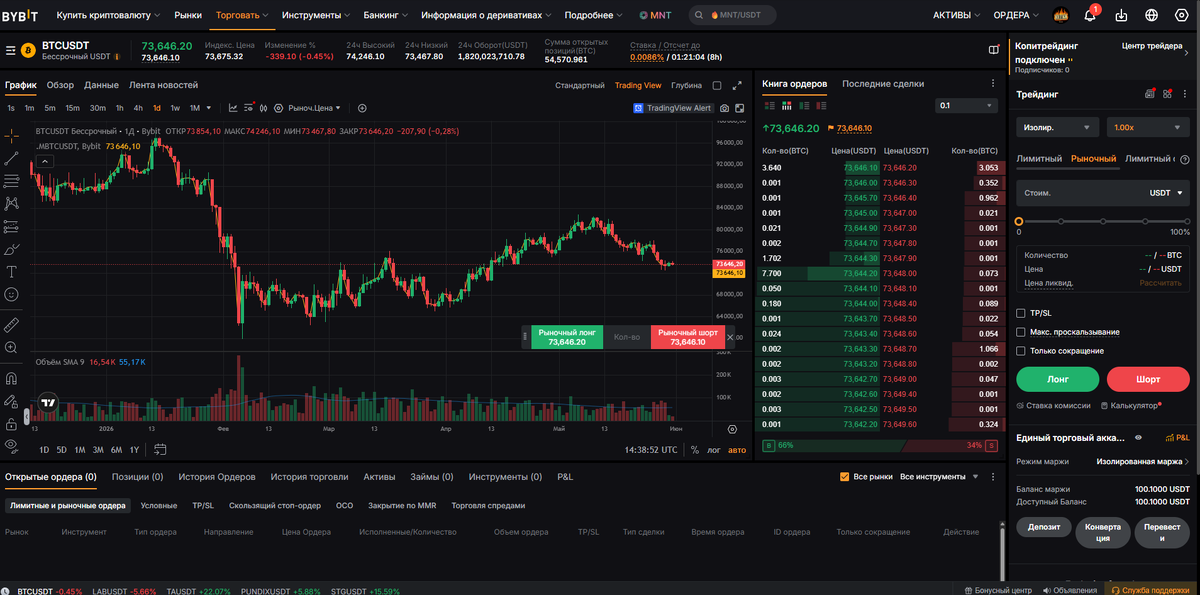Viewport: 1200px width, 595px height.
Task: Open the user avatar menu
Action: 1061,15
